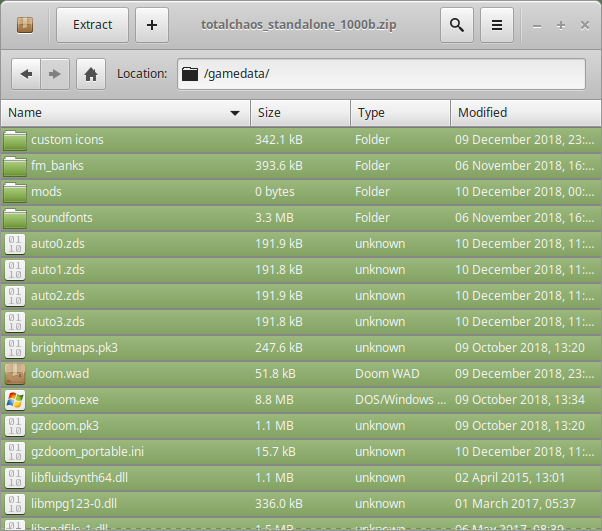Image resolution: width=602 pixels, height=531 pixels.
Task: Go forward with the right arrow
Action: pyautogui.click(x=55, y=74)
